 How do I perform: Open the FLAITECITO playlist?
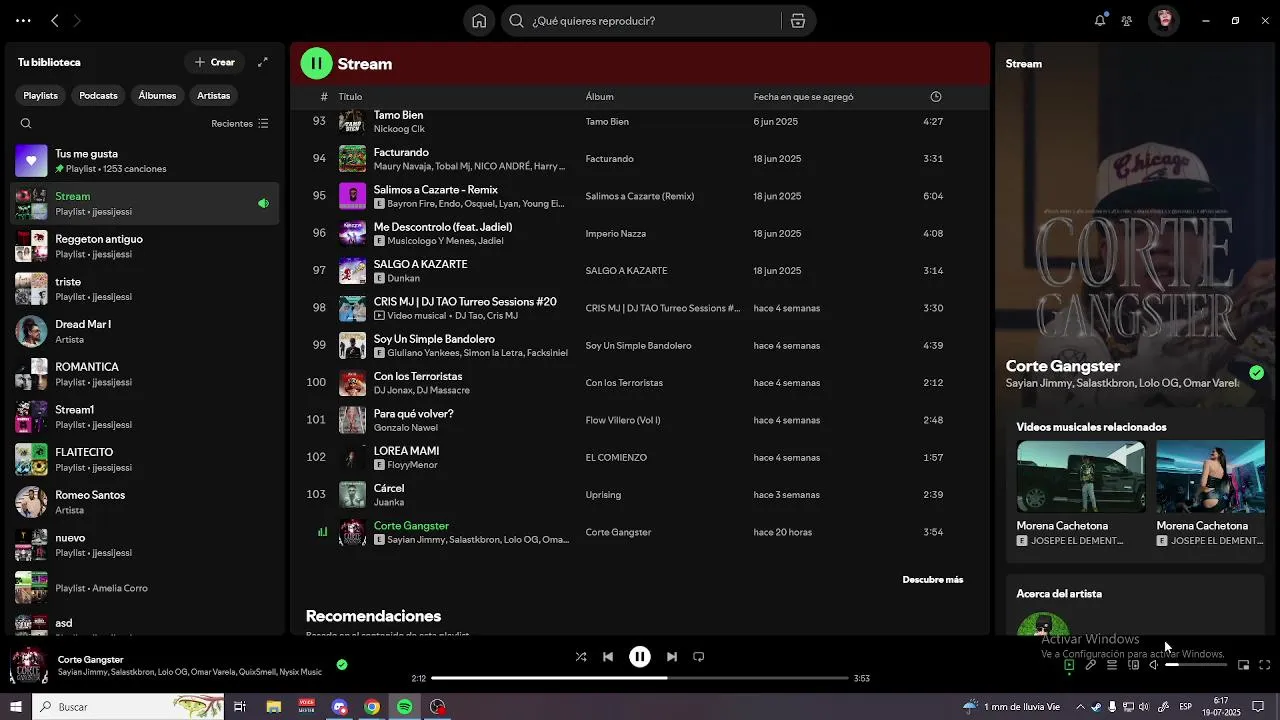tap(145, 459)
